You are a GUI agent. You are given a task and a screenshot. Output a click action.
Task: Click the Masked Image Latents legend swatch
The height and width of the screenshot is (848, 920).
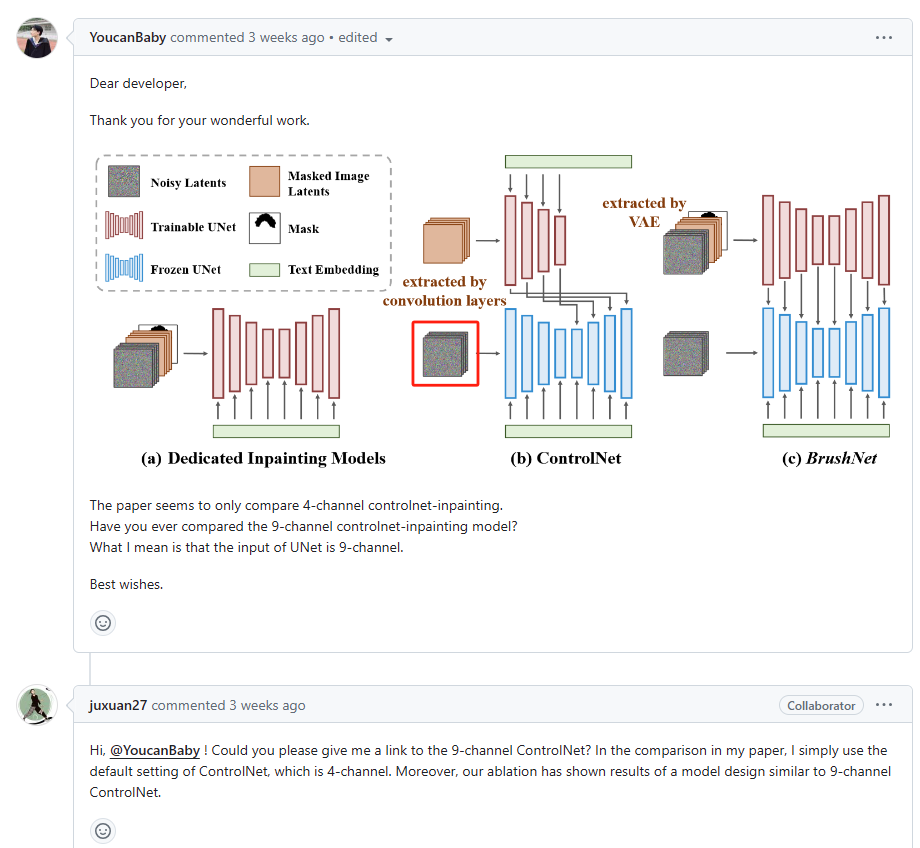264,182
